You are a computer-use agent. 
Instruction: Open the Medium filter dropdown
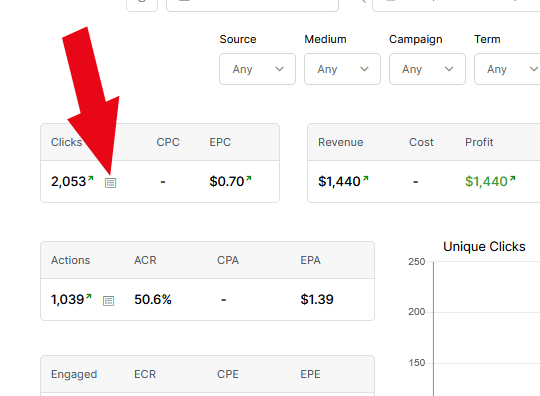point(342,69)
